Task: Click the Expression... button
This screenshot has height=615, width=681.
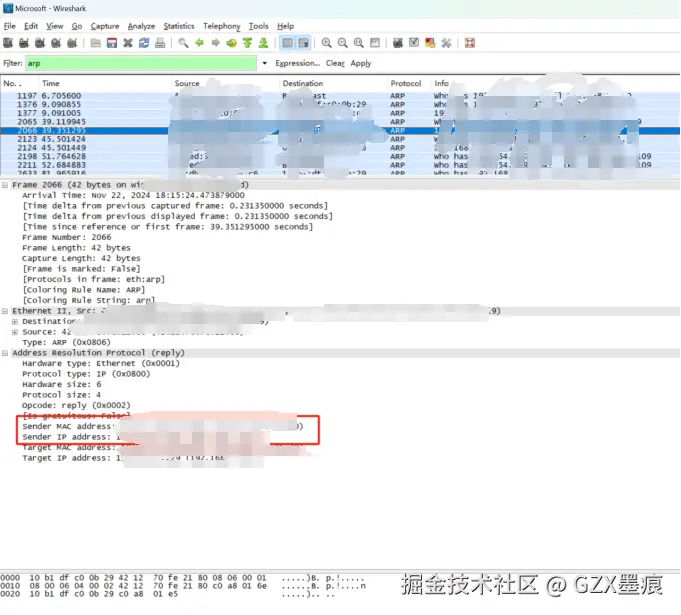Action: 298,63
